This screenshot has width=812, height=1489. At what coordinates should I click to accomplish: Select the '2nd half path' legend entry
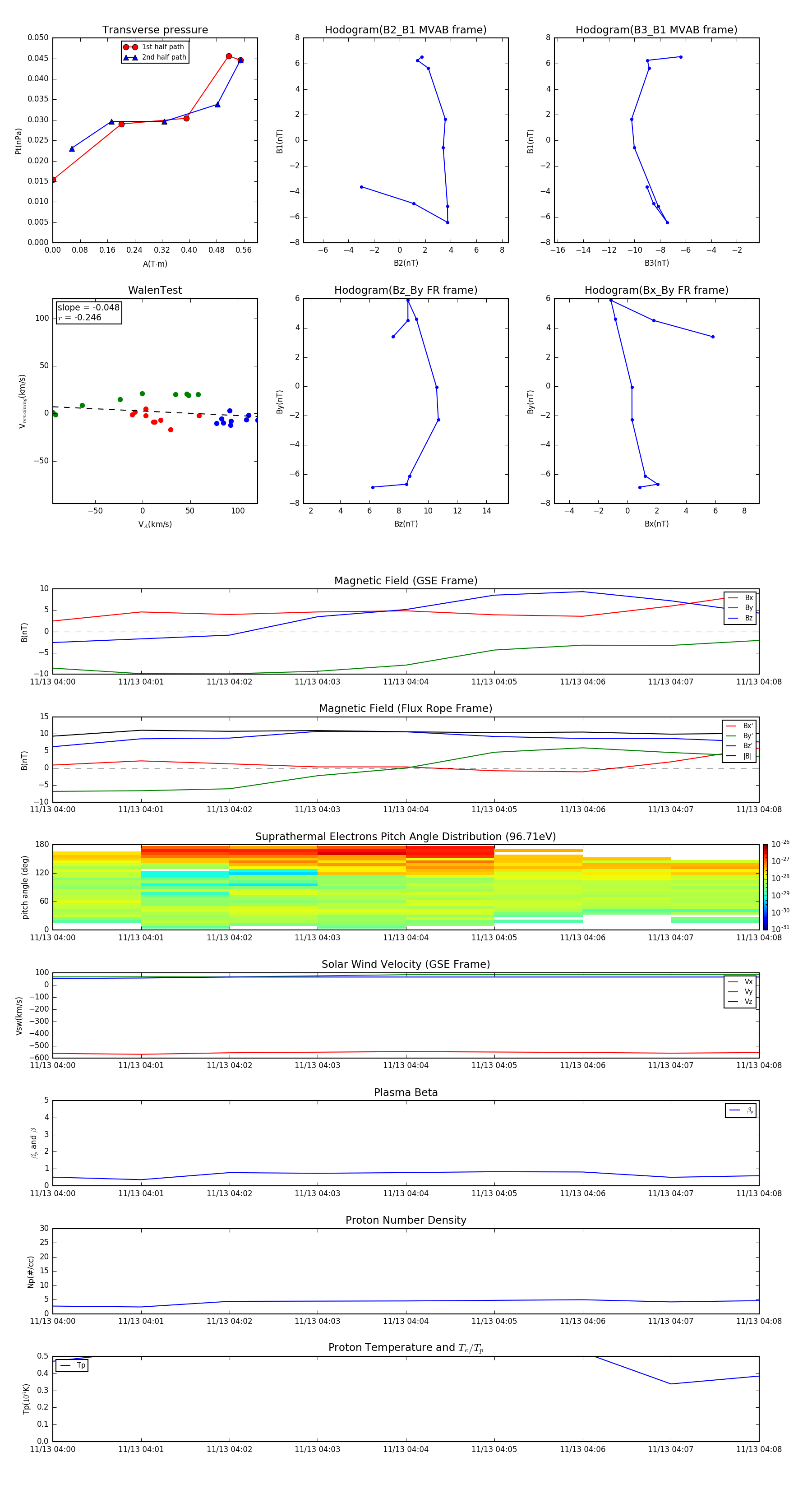click(x=154, y=57)
